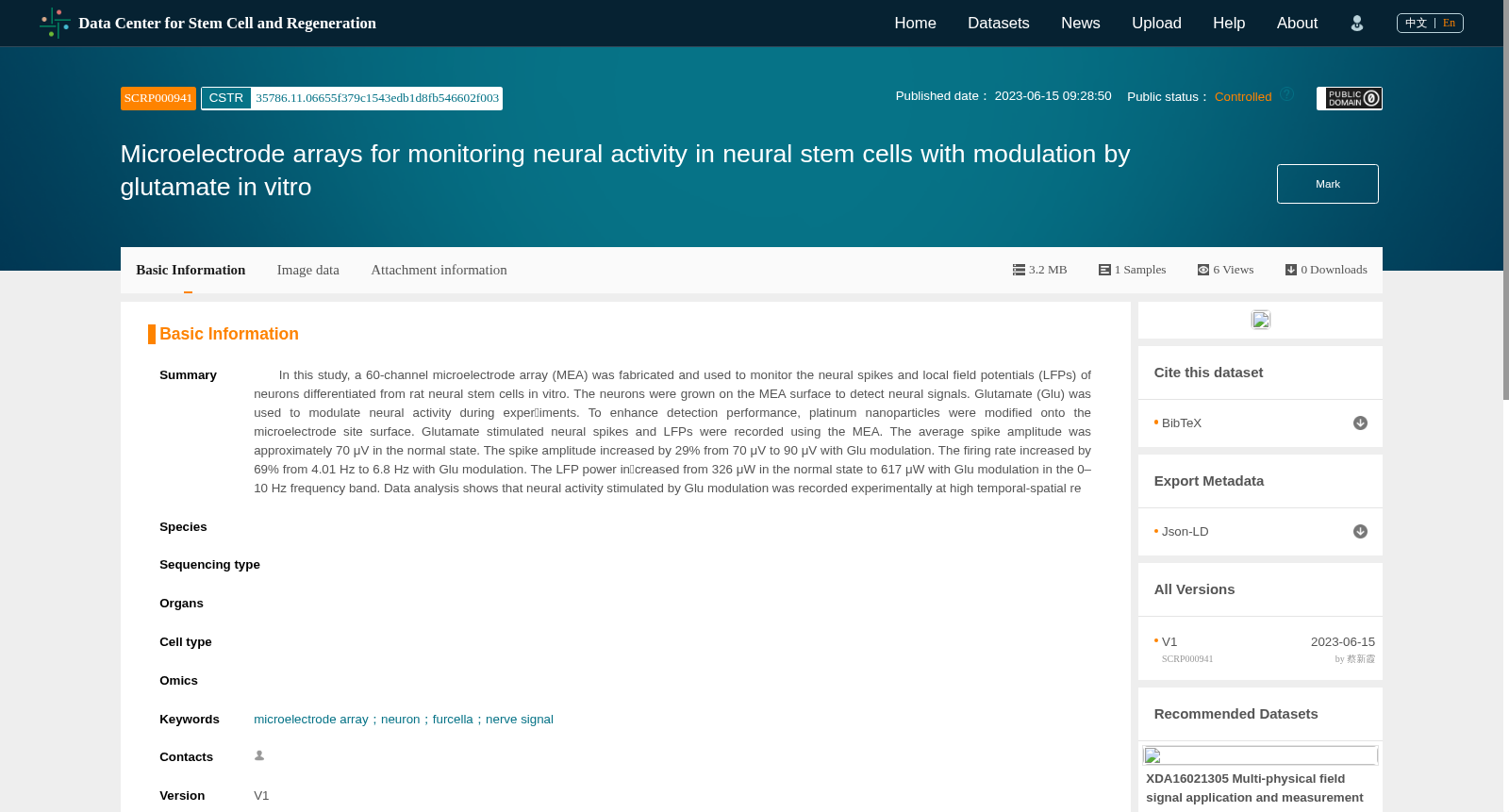Open the News page
This screenshot has height=812, width=1509.
pos(1080,23)
